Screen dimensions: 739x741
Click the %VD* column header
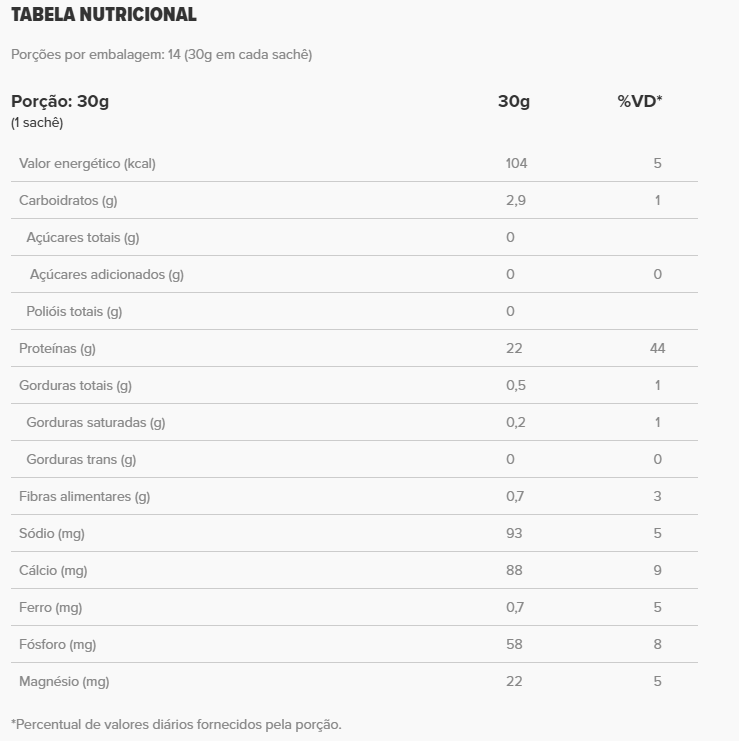tap(640, 101)
